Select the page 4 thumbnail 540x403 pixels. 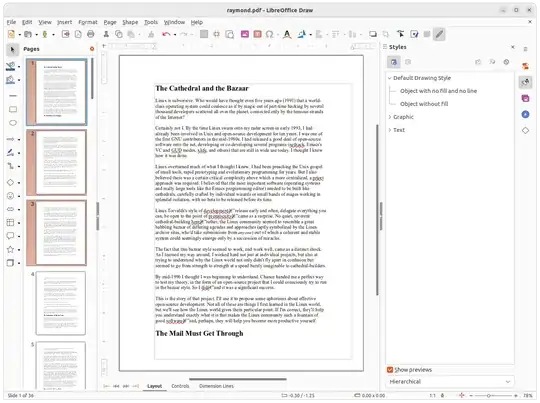(61, 303)
